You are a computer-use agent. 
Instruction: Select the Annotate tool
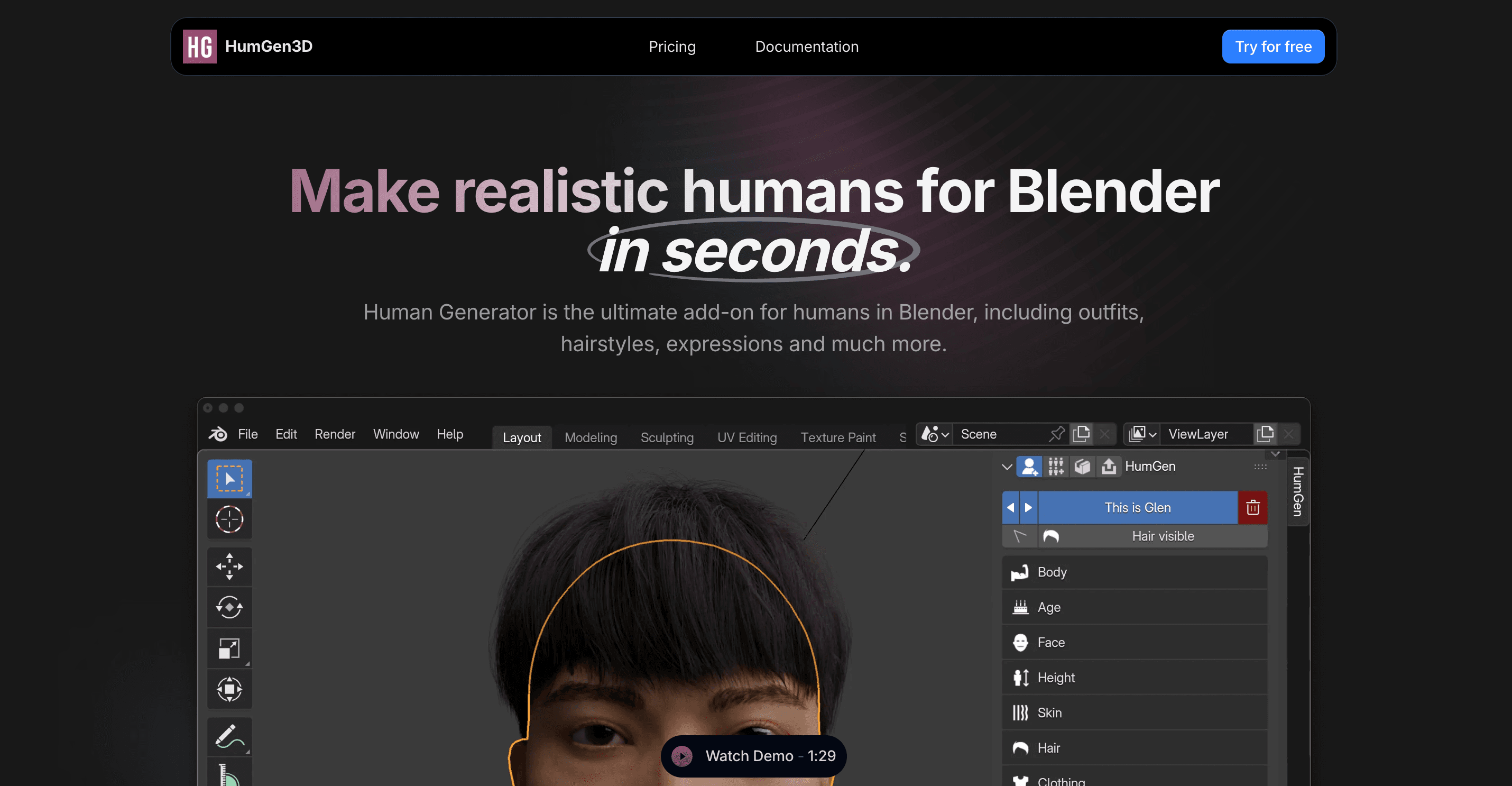click(229, 736)
